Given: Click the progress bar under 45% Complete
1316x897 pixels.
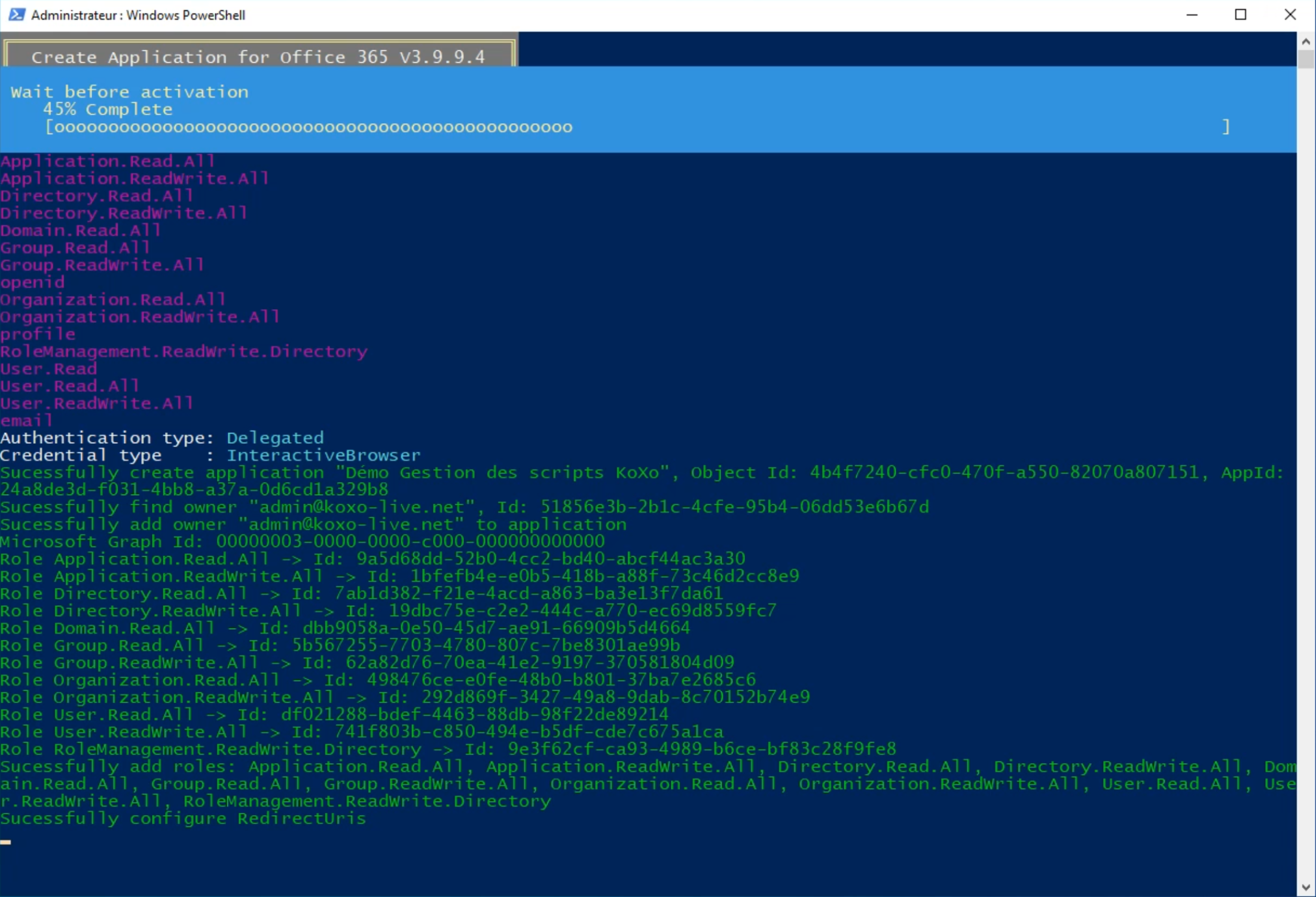Looking at the screenshot, I should pyautogui.click(x=637, y=127).
